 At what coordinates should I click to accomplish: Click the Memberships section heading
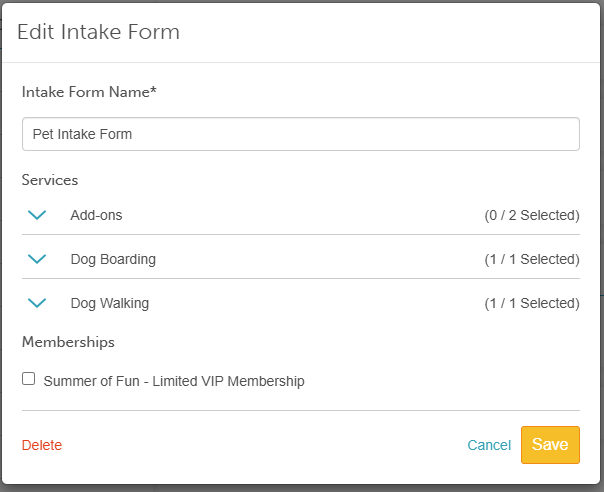68,342
